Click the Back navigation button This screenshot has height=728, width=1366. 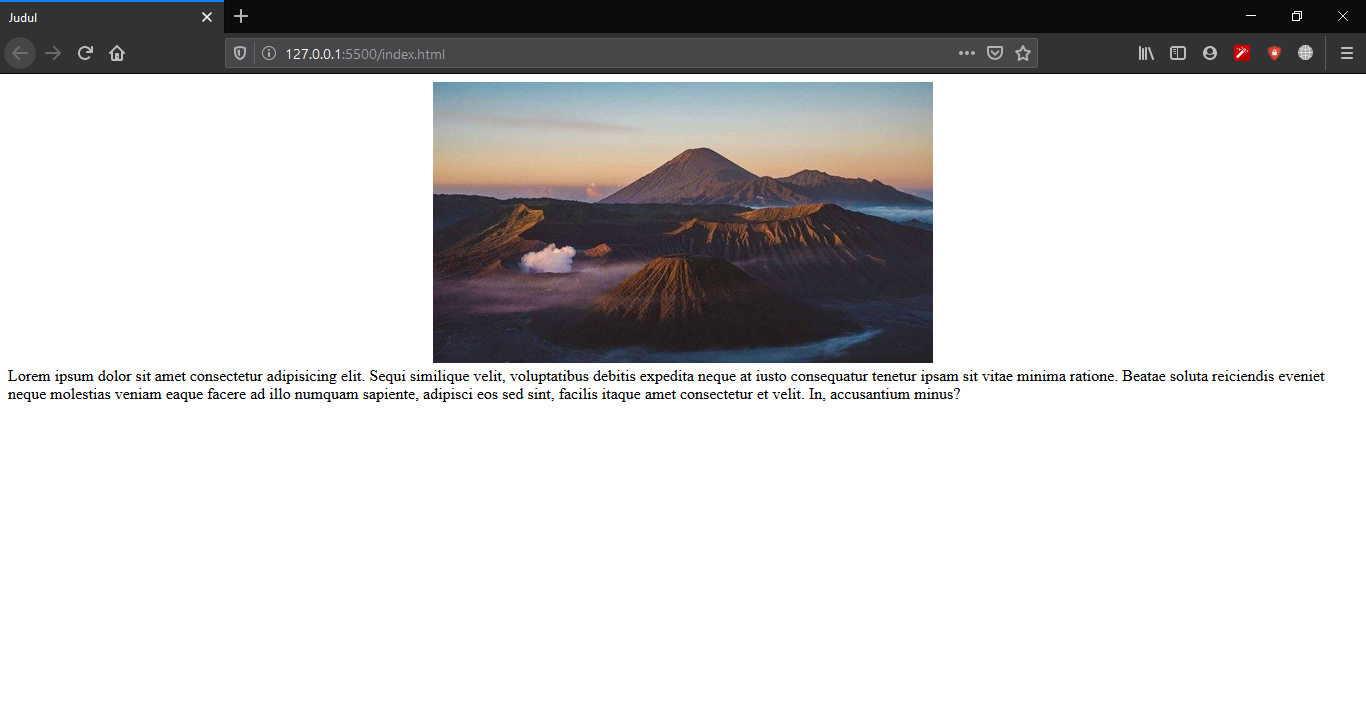pyautogui.click(x=20, y=53)
